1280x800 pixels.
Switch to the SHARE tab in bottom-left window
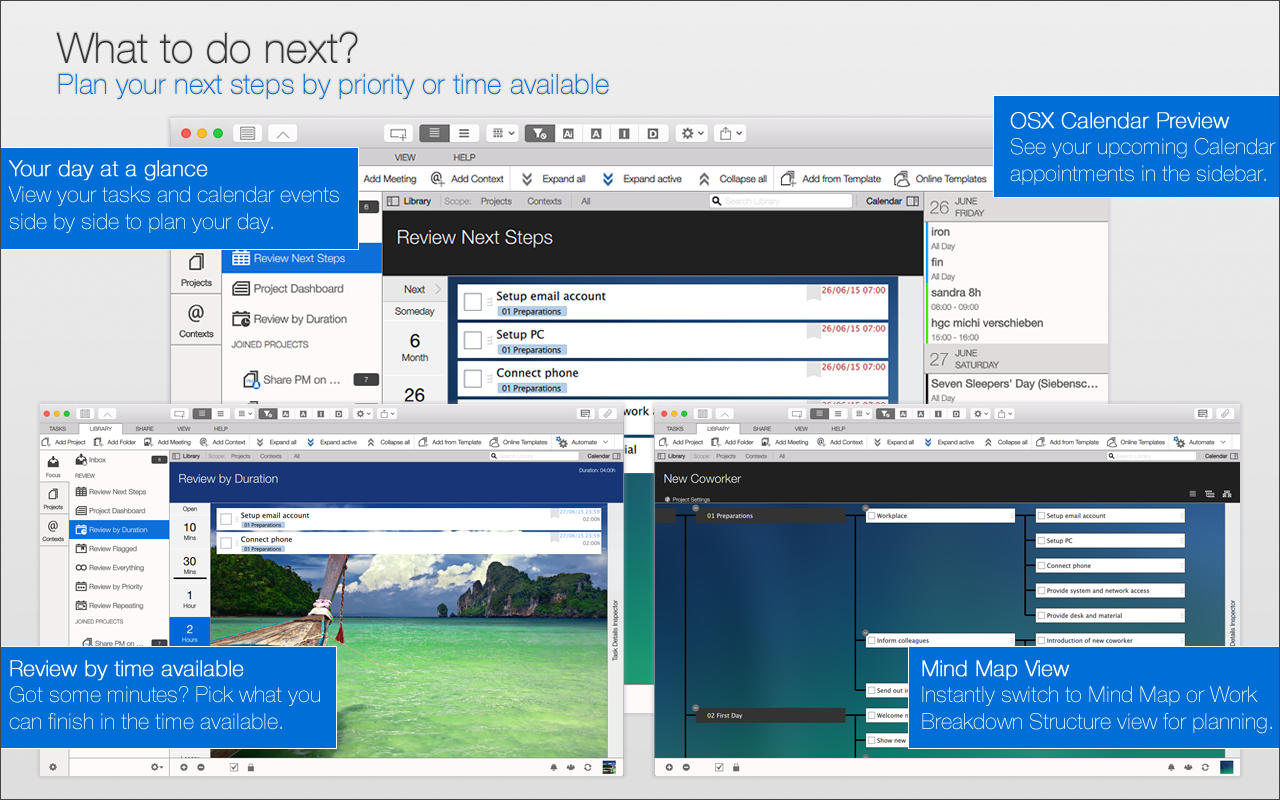click(x=144, y=428)
